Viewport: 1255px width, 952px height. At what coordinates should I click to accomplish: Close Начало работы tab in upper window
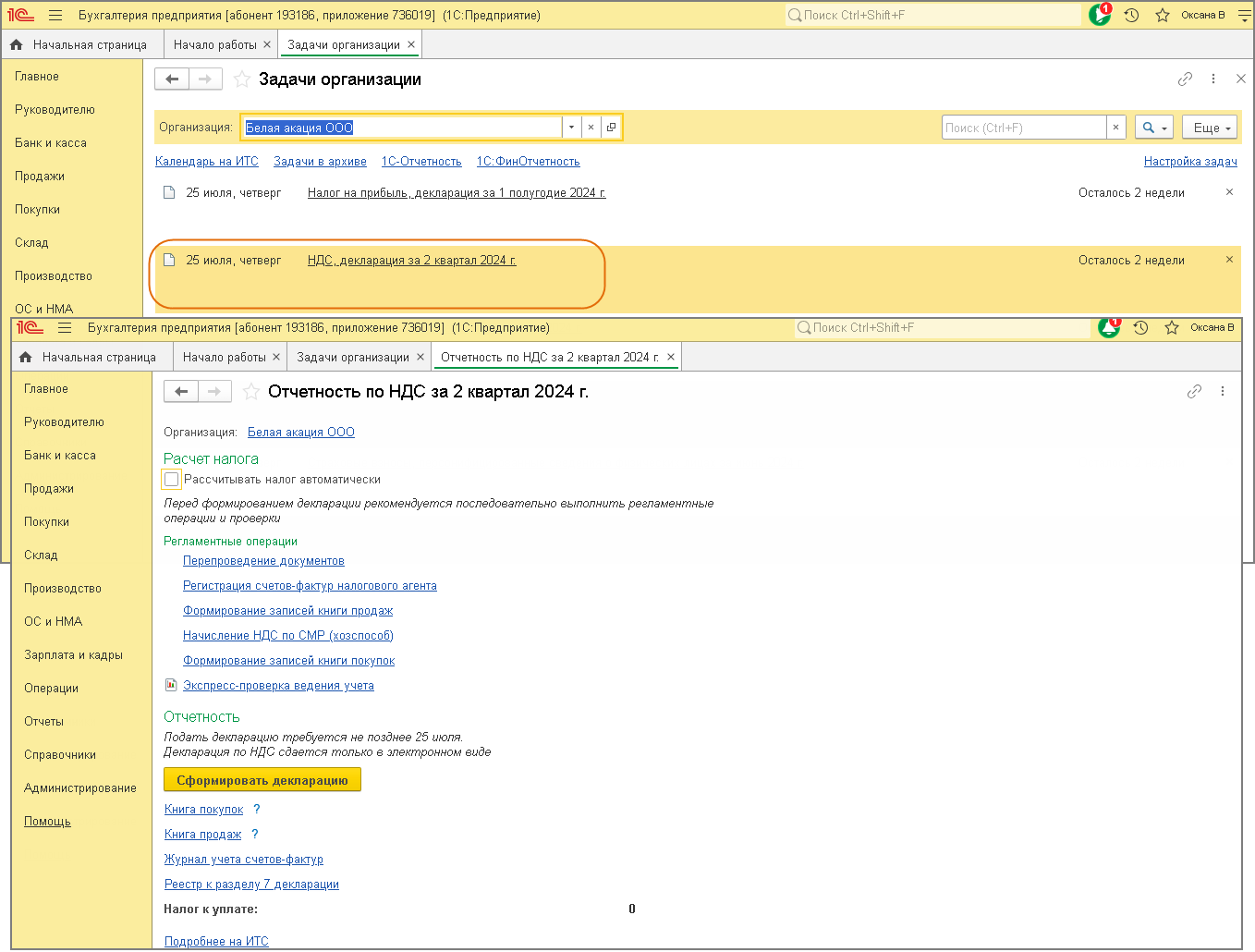267,44
